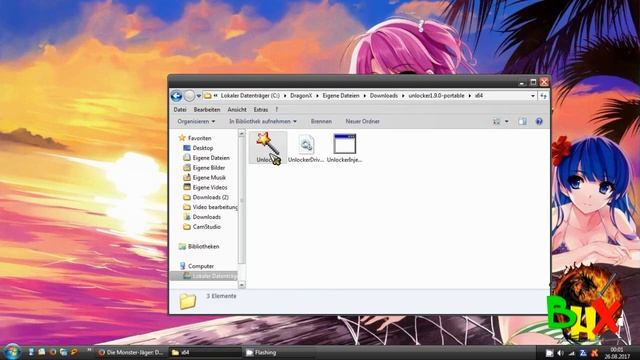The height and width of the screenshot is (360, 640).
Task: Open the Unlocker wand executable file
Action: (x=268, y=147)
